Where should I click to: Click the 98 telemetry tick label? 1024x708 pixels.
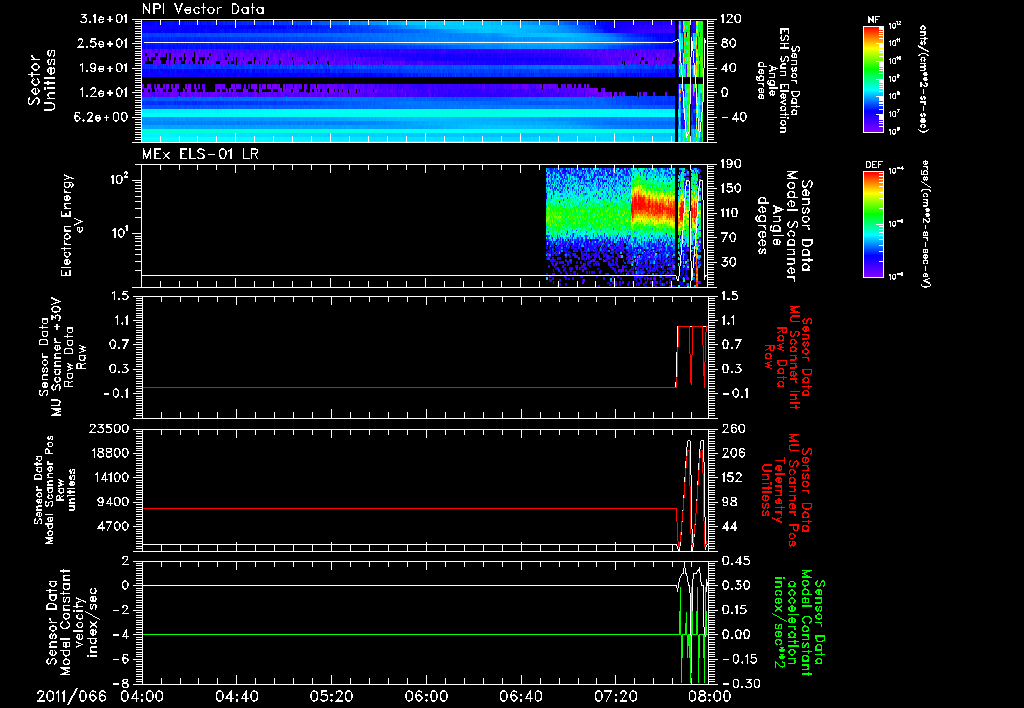[729, 502]
